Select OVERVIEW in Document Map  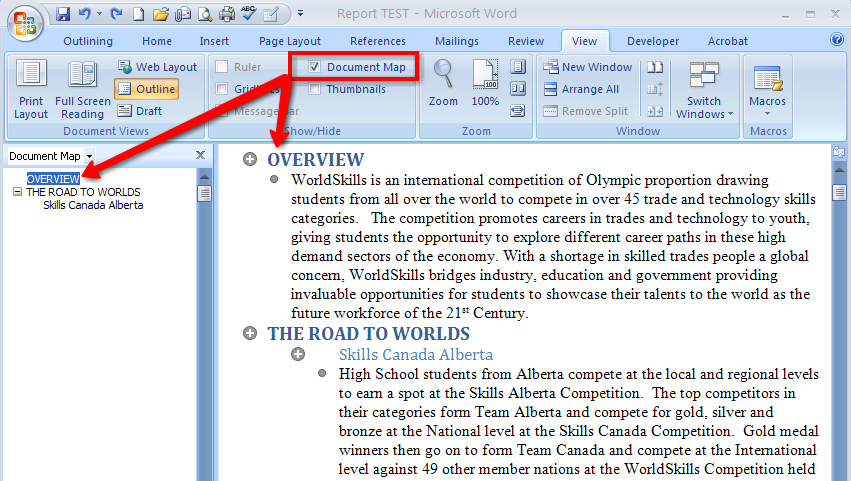(53, 179)
